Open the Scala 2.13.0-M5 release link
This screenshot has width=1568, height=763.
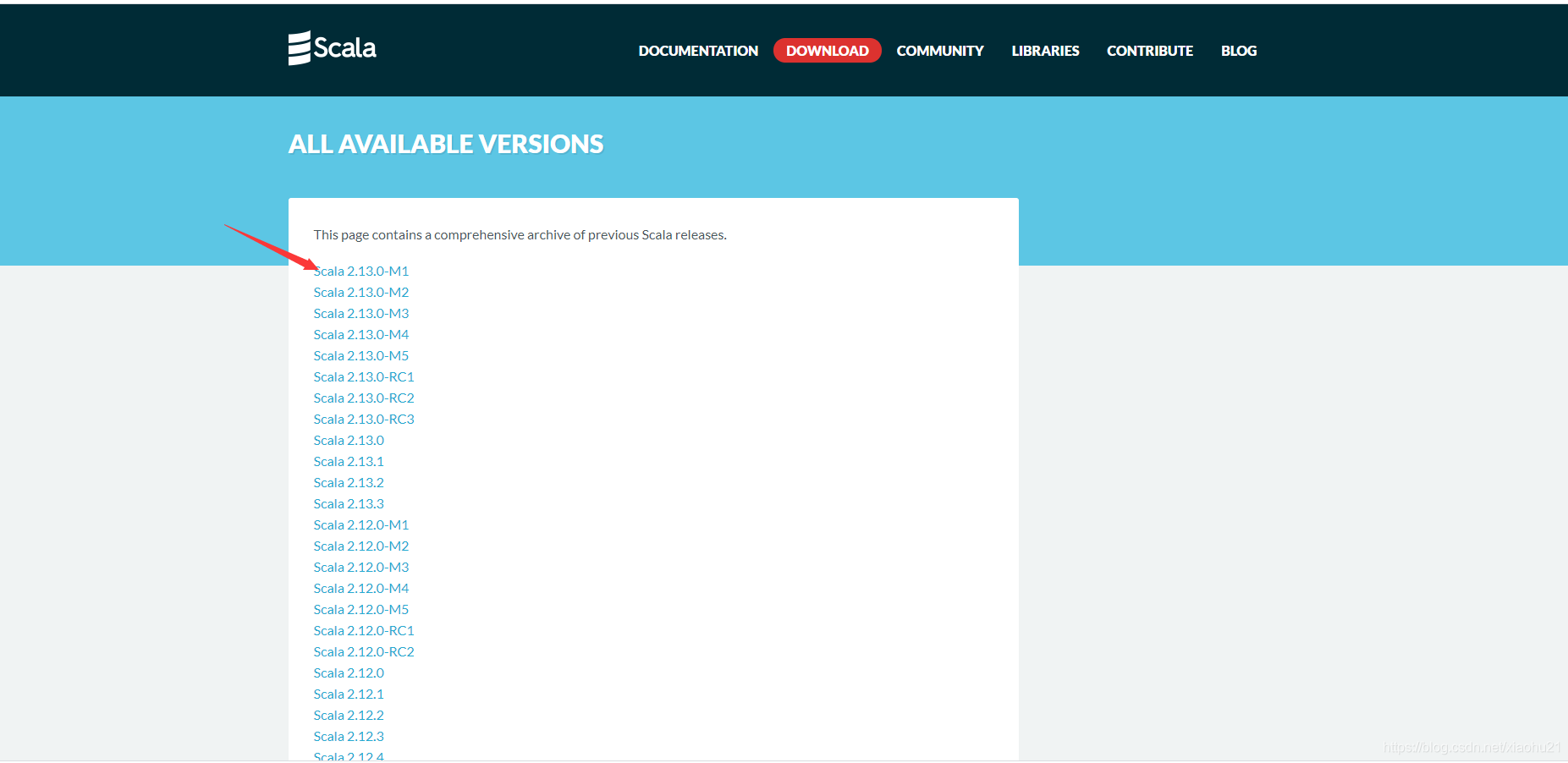361,355
